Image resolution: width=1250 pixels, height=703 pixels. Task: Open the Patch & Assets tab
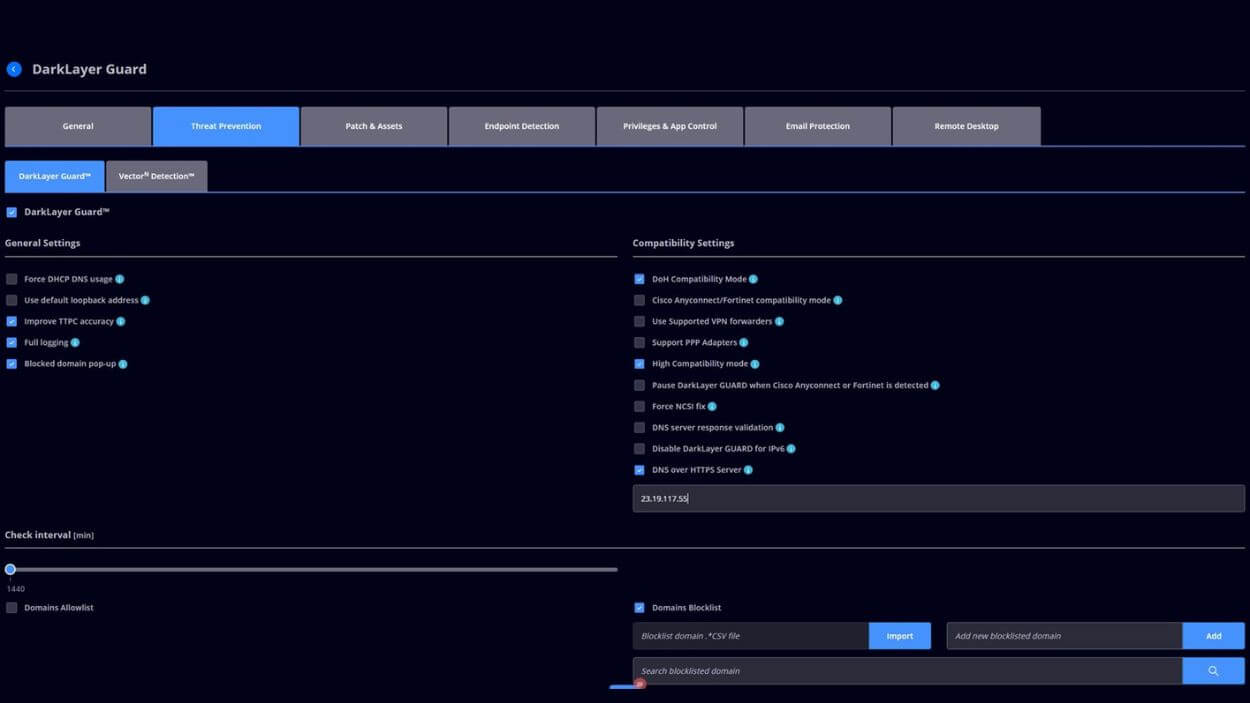point(374,126)
